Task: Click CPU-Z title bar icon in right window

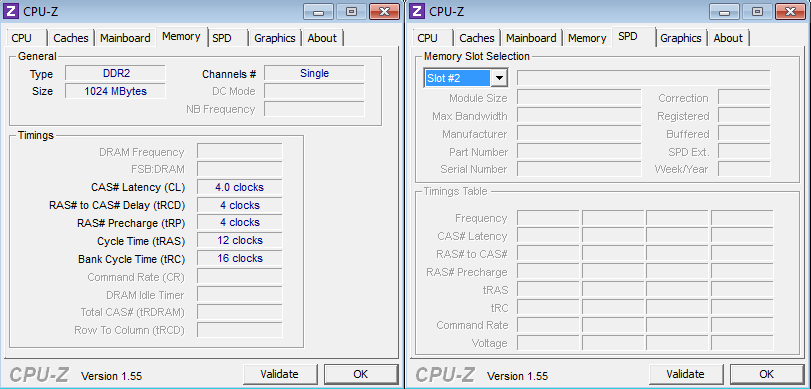Action: tap(418, 11)
